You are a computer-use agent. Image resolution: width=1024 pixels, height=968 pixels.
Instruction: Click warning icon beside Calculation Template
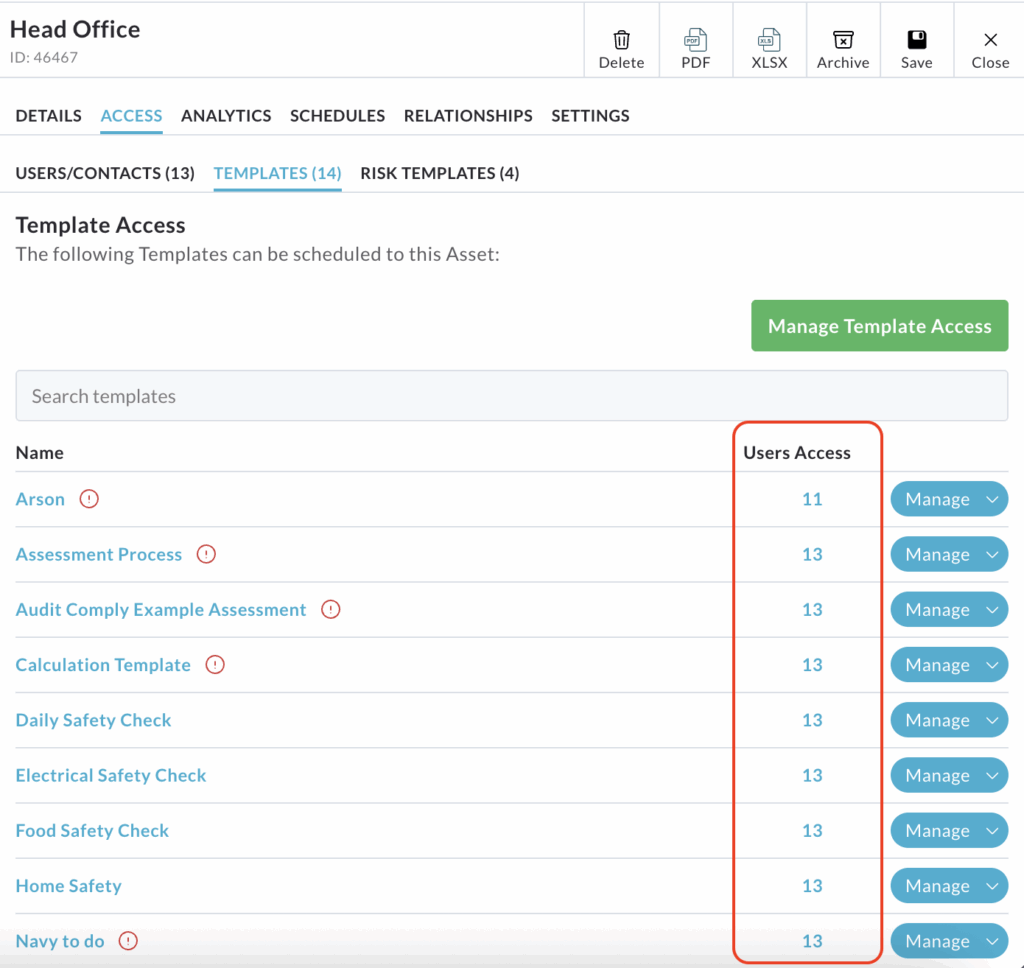click(x=215, y=665)
